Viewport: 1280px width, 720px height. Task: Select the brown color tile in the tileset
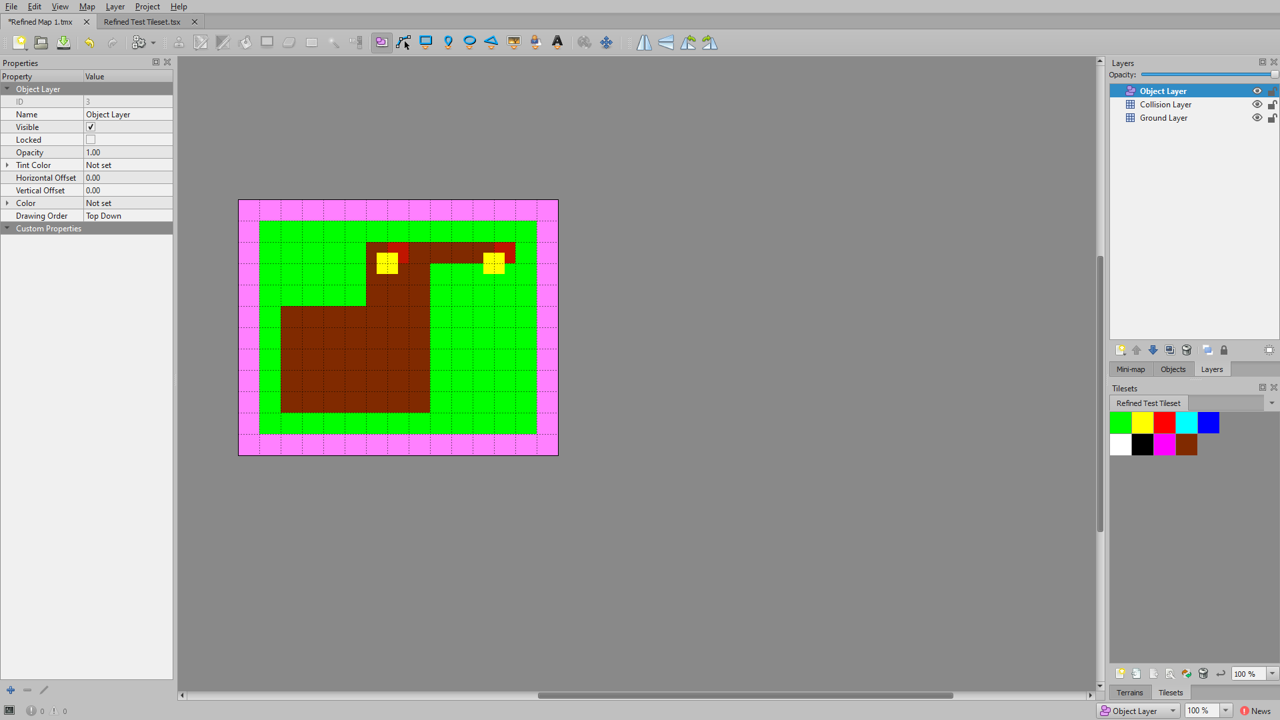click(x=1186, y=444)
